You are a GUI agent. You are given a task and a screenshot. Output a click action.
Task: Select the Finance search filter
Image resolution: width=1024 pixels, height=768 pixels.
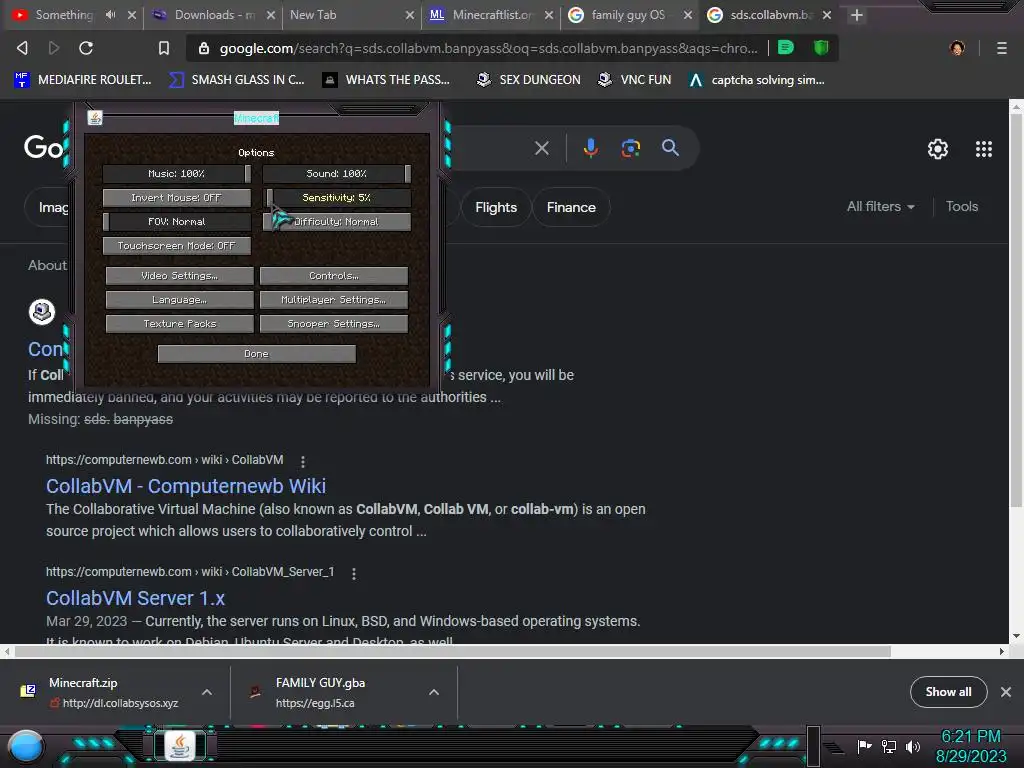(571, 207)
